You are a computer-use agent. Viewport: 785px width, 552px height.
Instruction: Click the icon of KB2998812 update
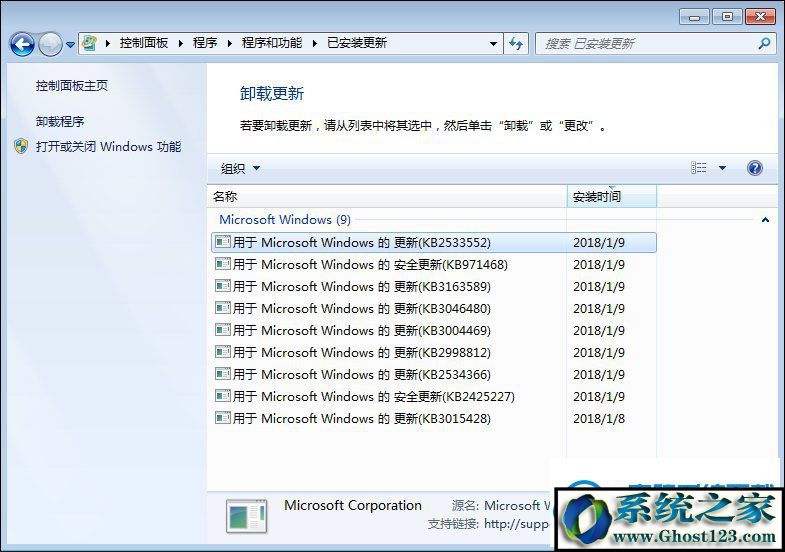tap(223, 352)
